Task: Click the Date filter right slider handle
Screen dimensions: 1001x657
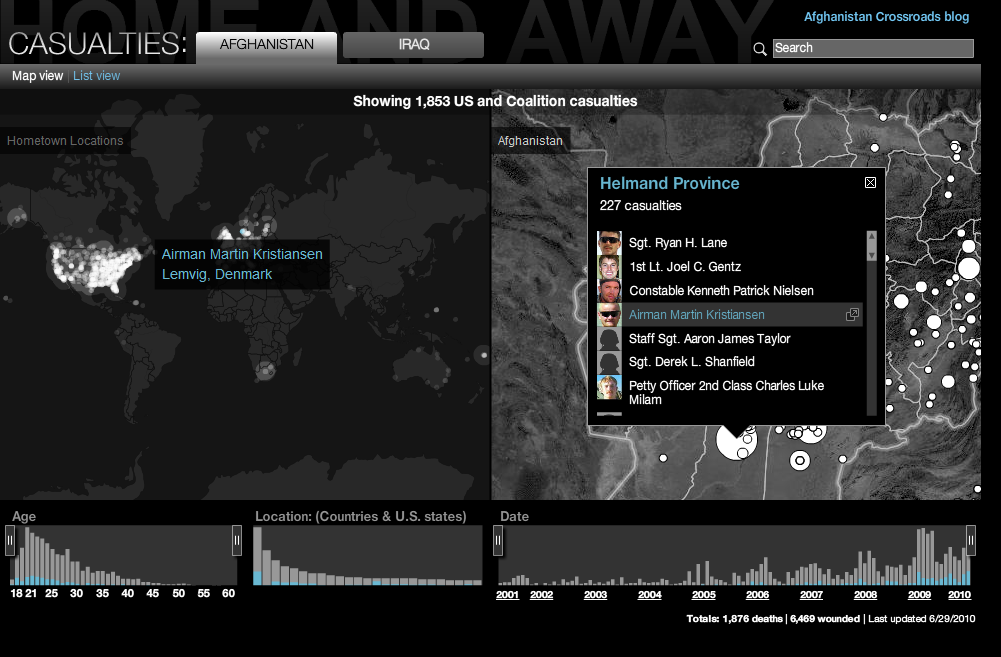Action: [x=970, y=541]
